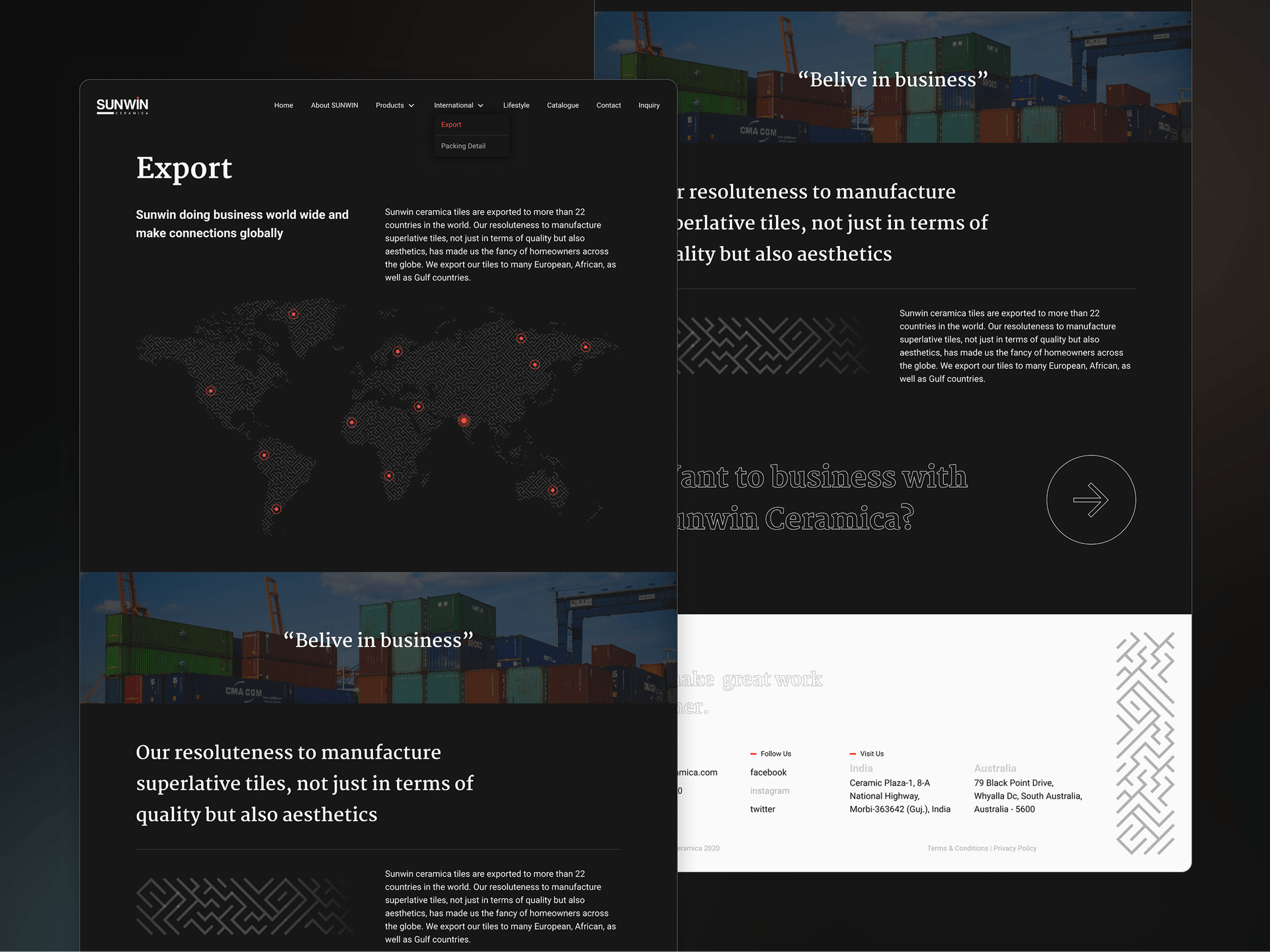Click the Terms & Conditions footer link
The image size is (1270, 952).
click(x=958, y=848)
